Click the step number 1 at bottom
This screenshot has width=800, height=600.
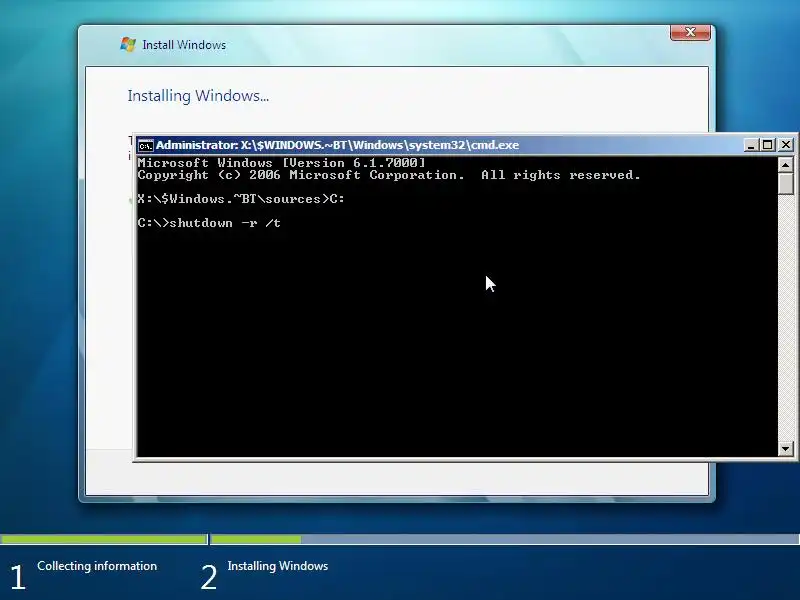pos(18,577)
